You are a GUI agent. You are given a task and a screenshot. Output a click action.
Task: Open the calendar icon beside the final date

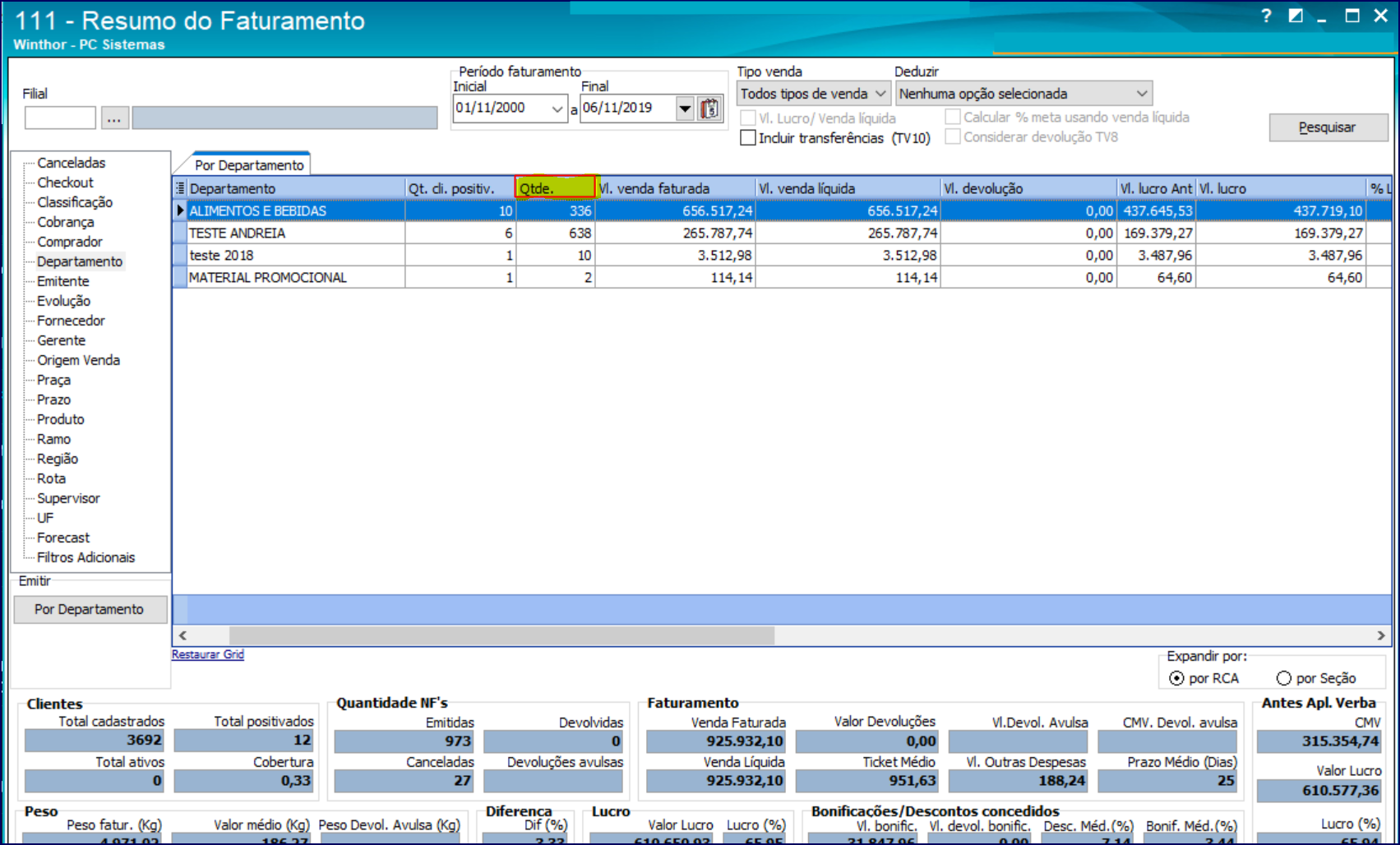point(709,109)
